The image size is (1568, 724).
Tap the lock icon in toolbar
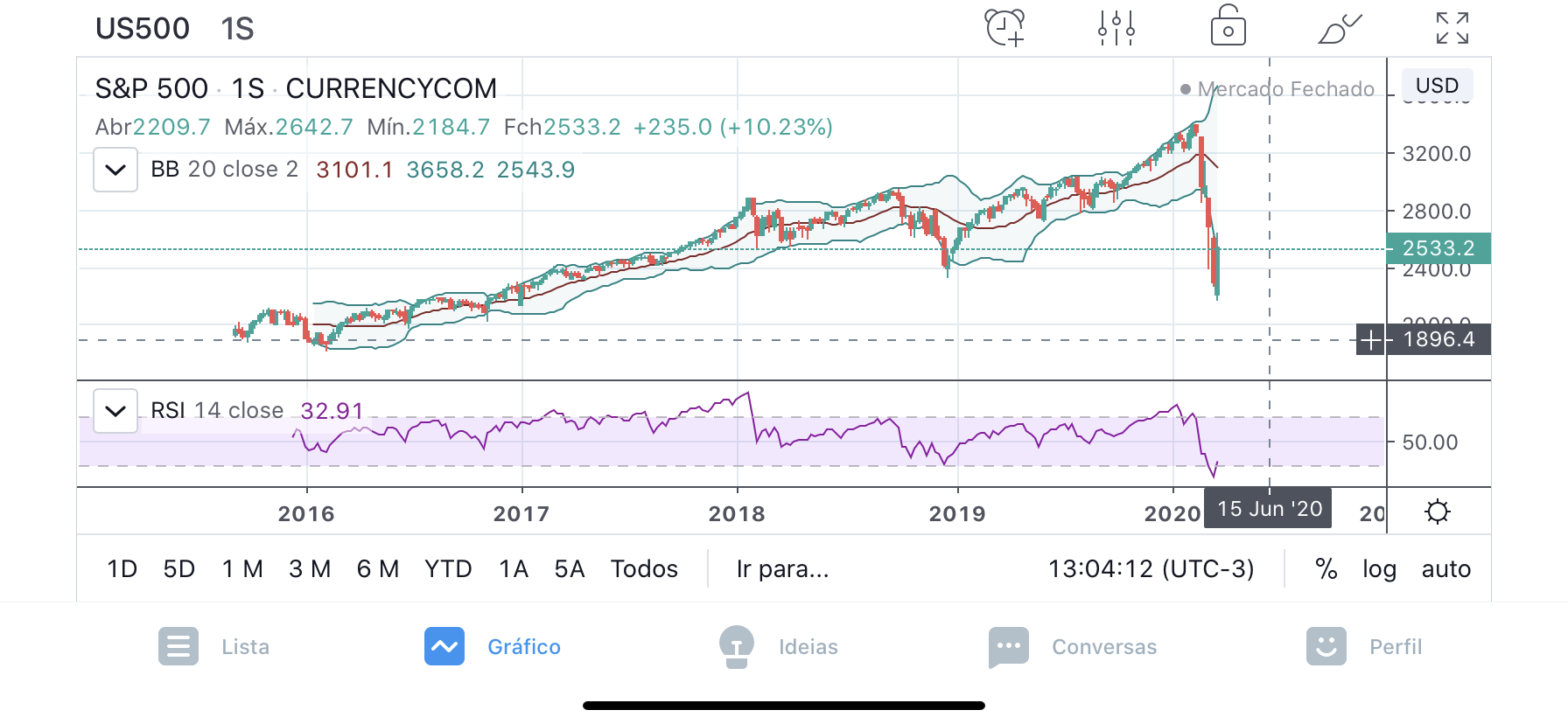(x=1228, y=26)
